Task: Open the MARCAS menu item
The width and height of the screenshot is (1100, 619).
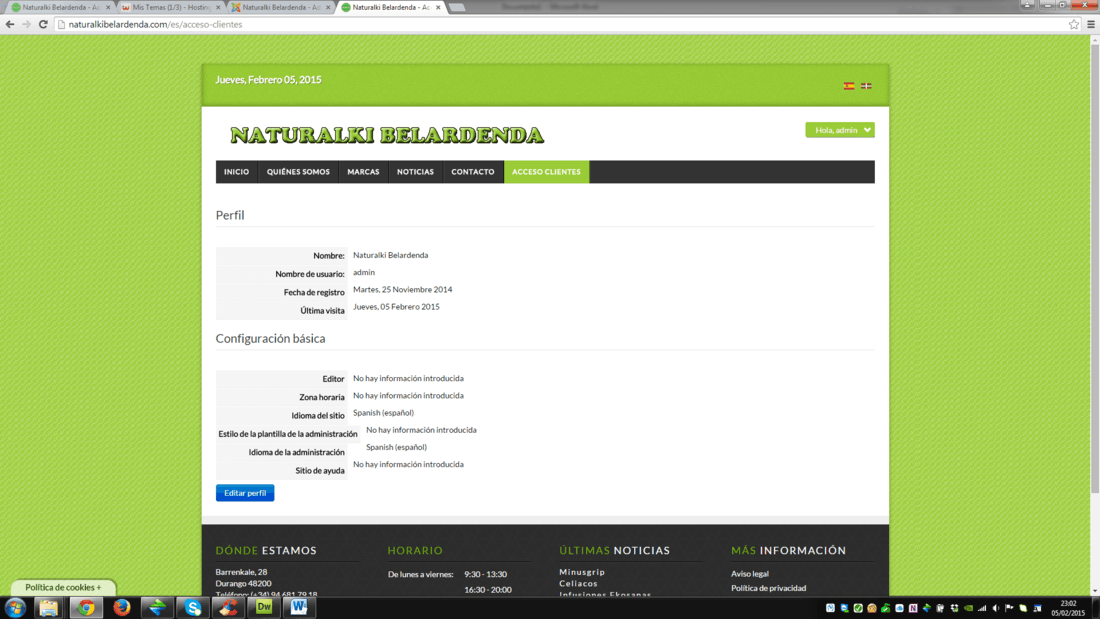Action: click(x=363, y=172)
